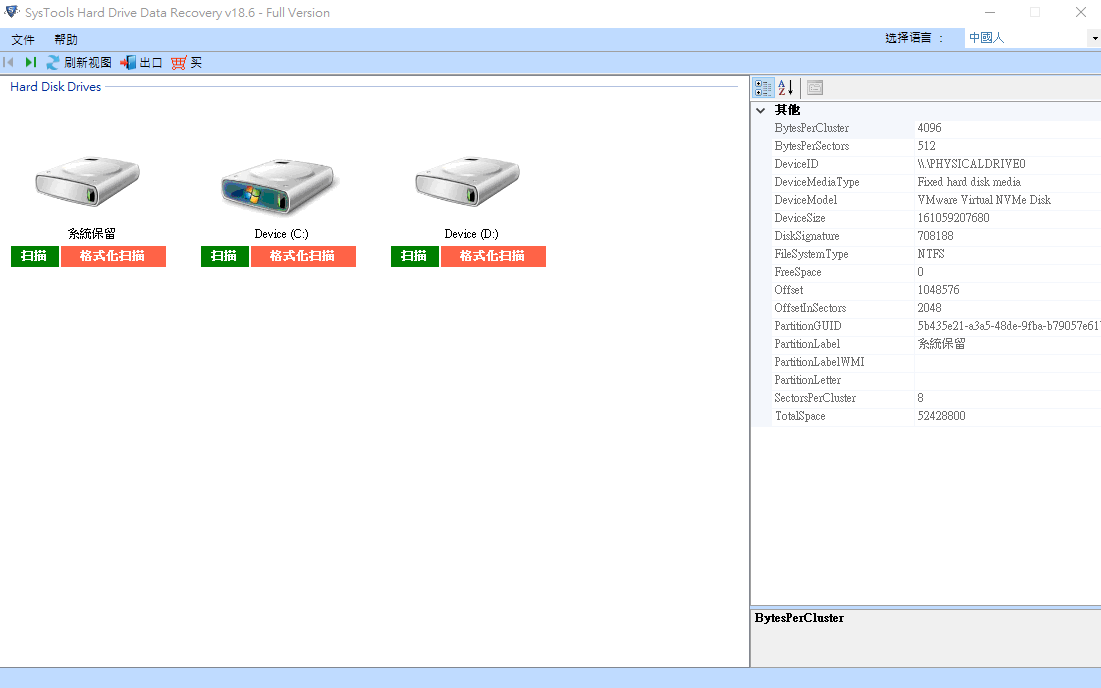
Task: Click the empty PartitionLetter value field
Action: tap(1008, 381)
